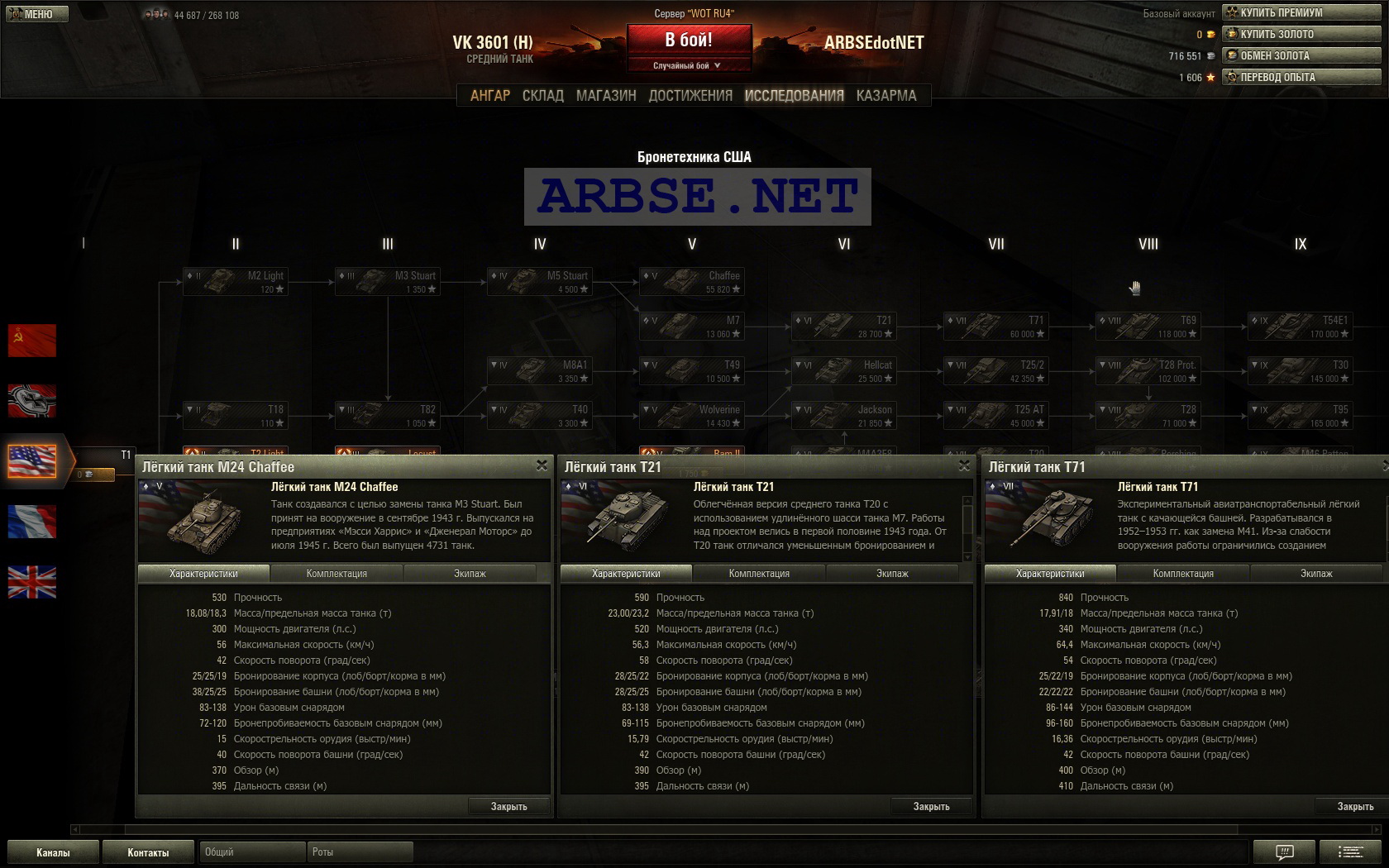This screenshot has height=868, width=1389.
Task: Open the T40 tank node
Action: pyautogui.click(x=539, y=416)
